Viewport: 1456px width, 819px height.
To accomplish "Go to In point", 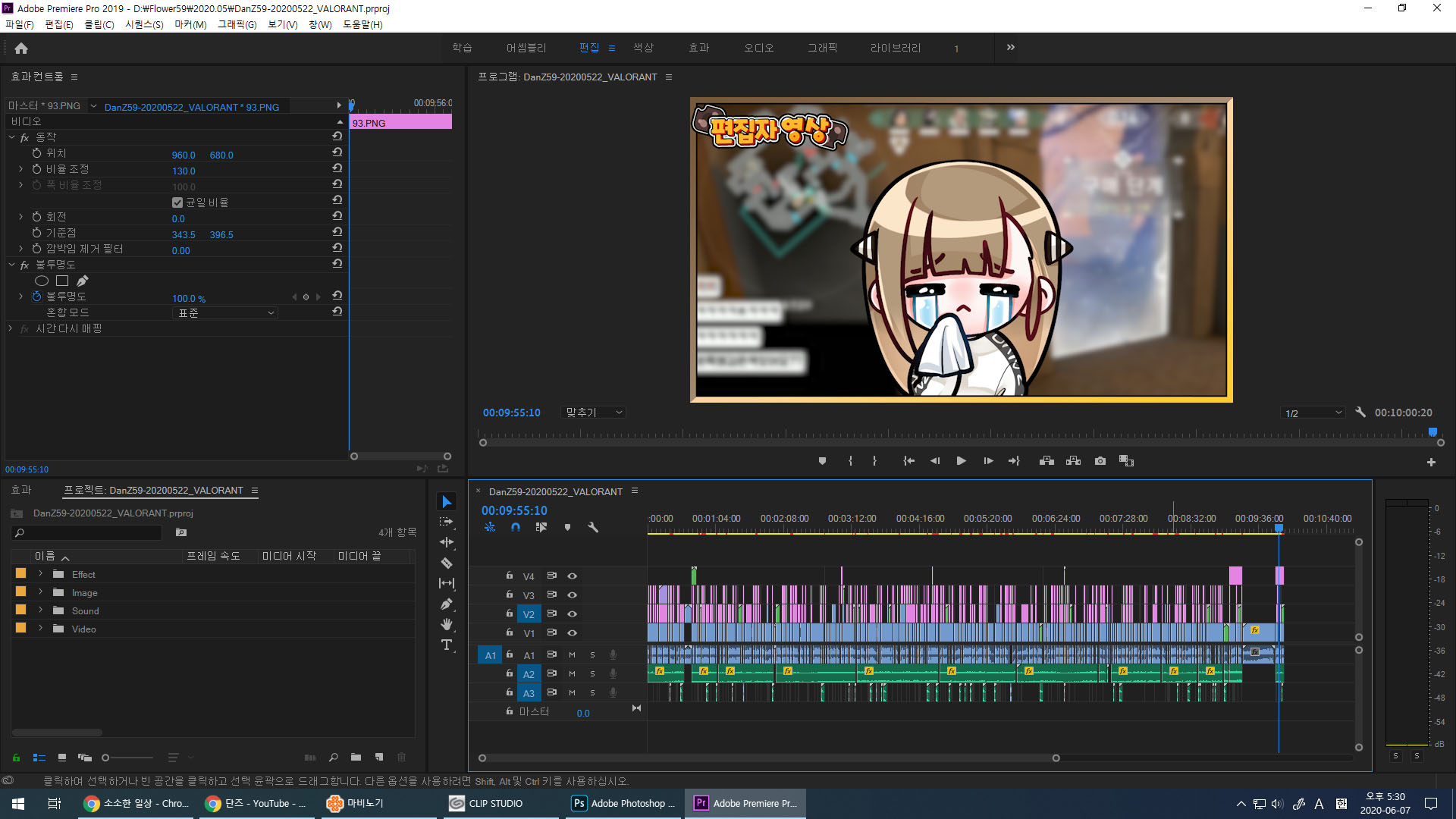I will click(x=908, y=461).
